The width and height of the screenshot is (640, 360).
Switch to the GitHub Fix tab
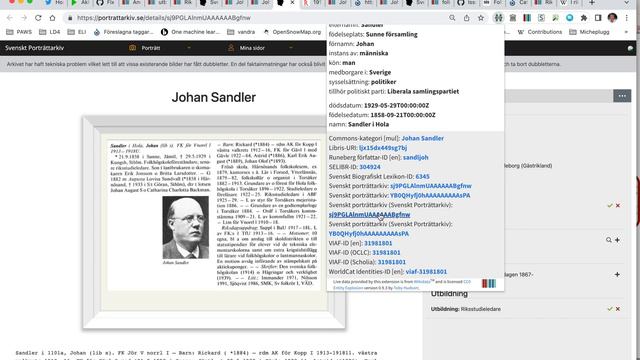[x=105, y=3]
